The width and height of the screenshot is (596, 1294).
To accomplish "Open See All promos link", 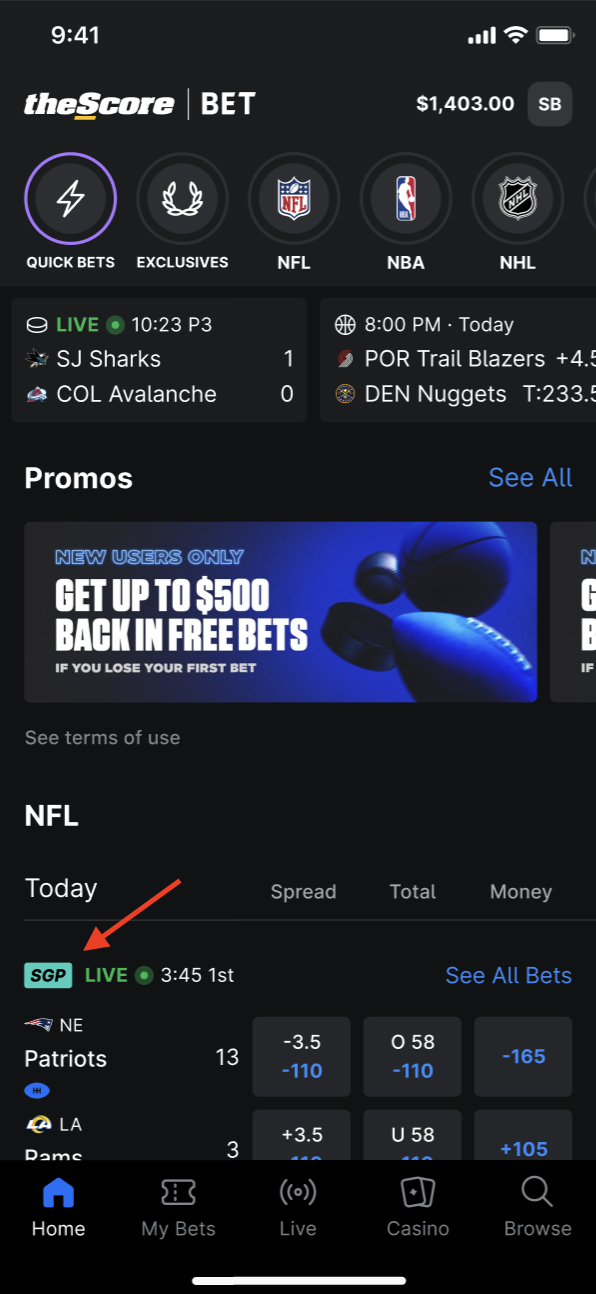I will (530, 478).
